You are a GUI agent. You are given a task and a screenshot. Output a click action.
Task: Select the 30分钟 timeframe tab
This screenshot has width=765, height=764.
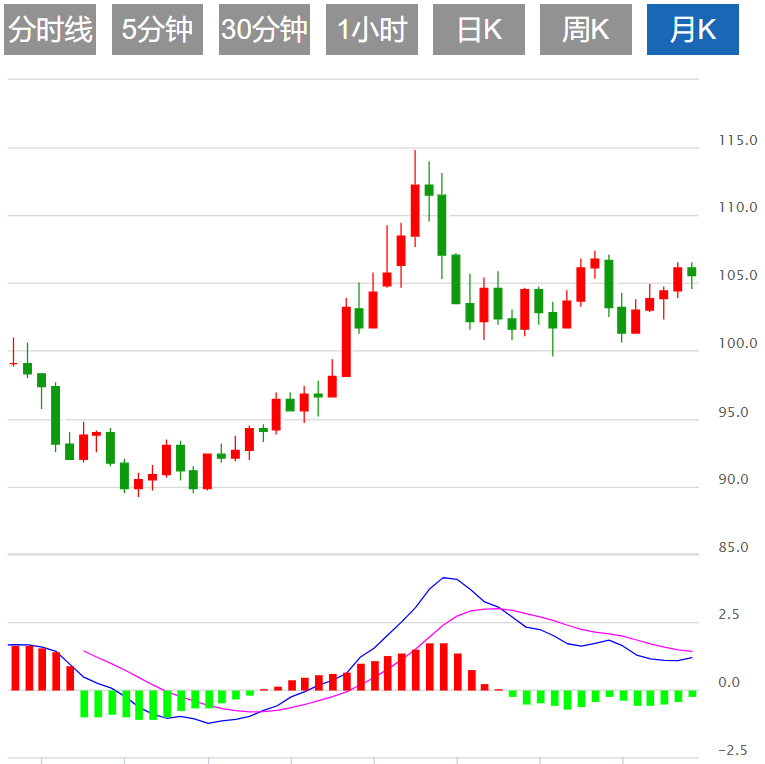264,29
